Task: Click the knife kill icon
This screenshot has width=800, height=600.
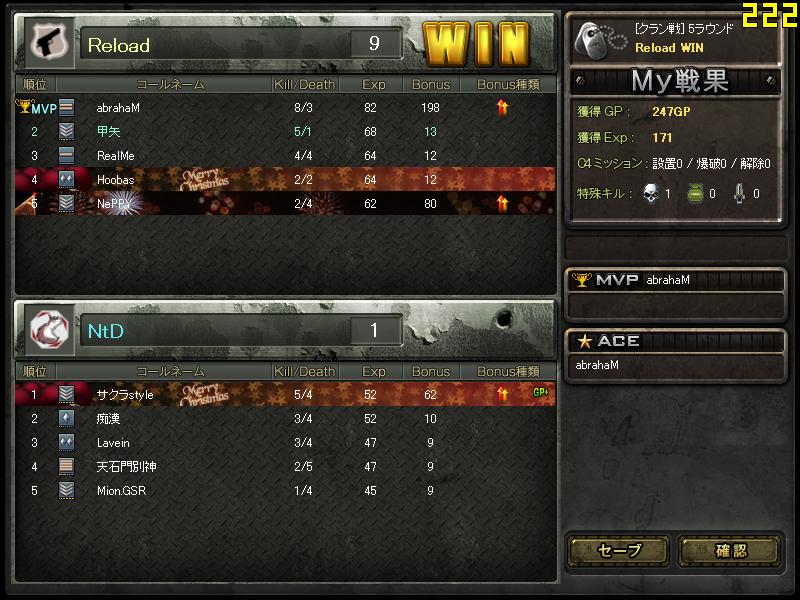Action: click(739, 193)
